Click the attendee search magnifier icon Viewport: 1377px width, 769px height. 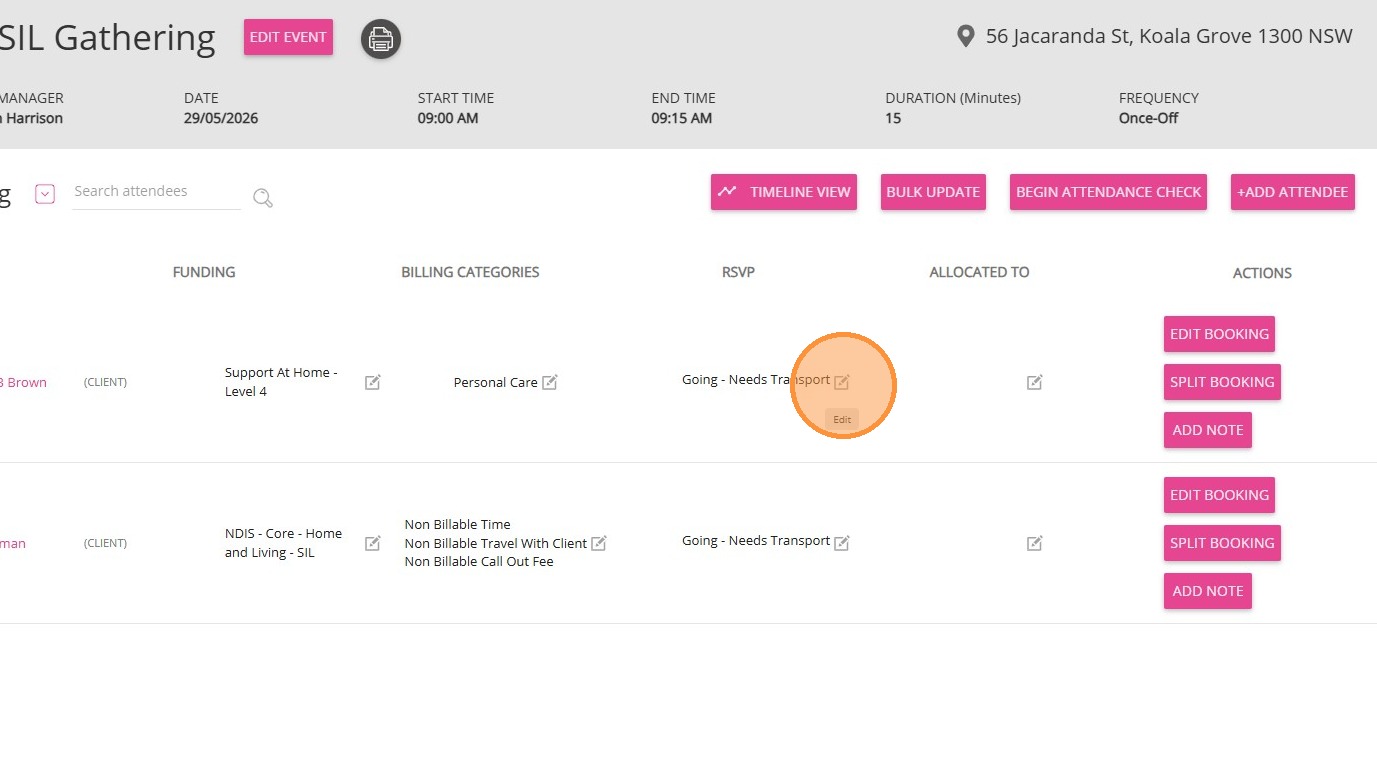(x=263, y=198)
